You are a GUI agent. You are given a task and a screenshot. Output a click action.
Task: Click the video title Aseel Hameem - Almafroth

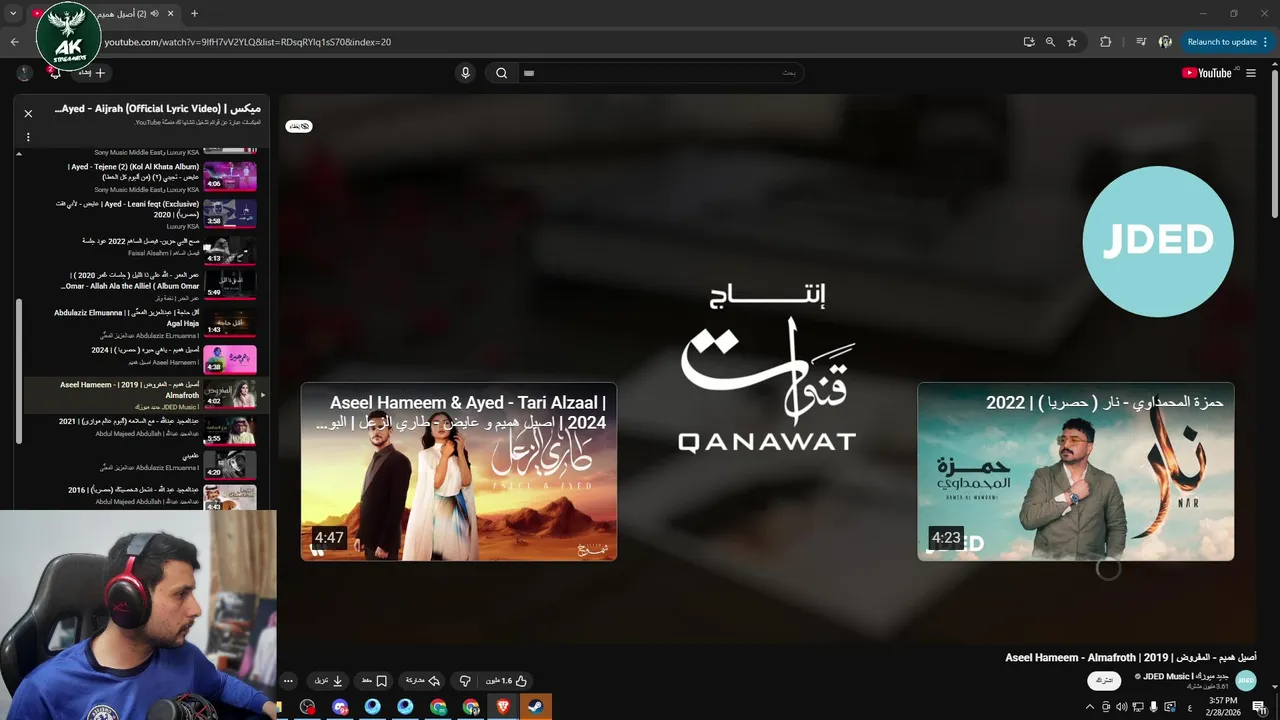[x=1131, y=657]
